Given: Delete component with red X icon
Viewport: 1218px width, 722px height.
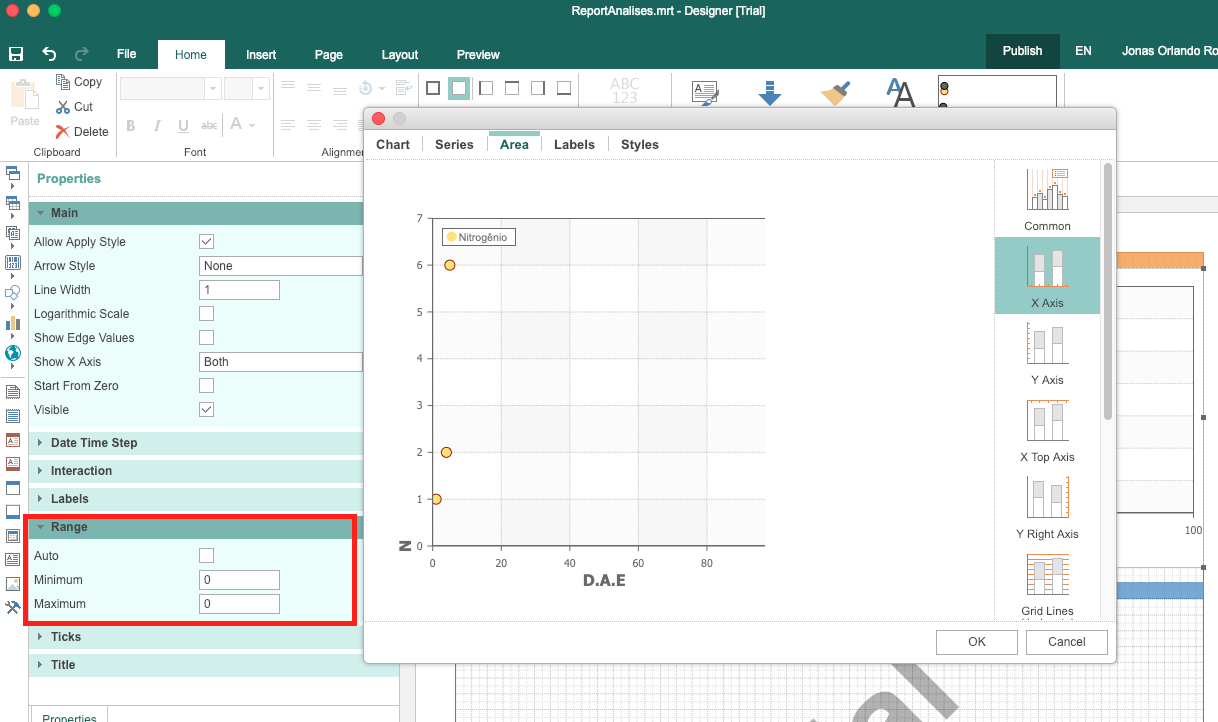Looking at the screenshot, I should click(x=63, y=131).
